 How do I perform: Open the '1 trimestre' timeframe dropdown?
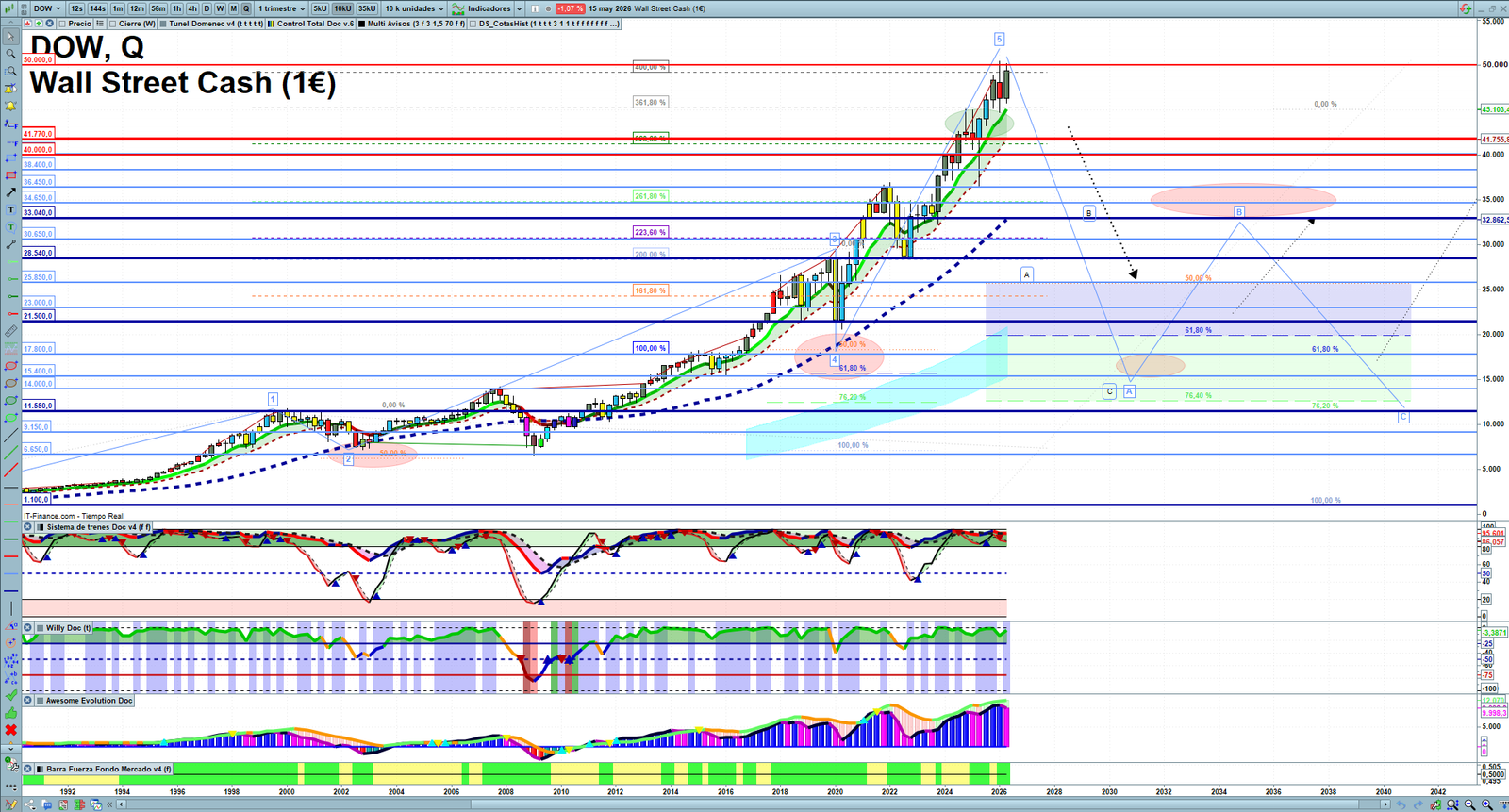280,8
